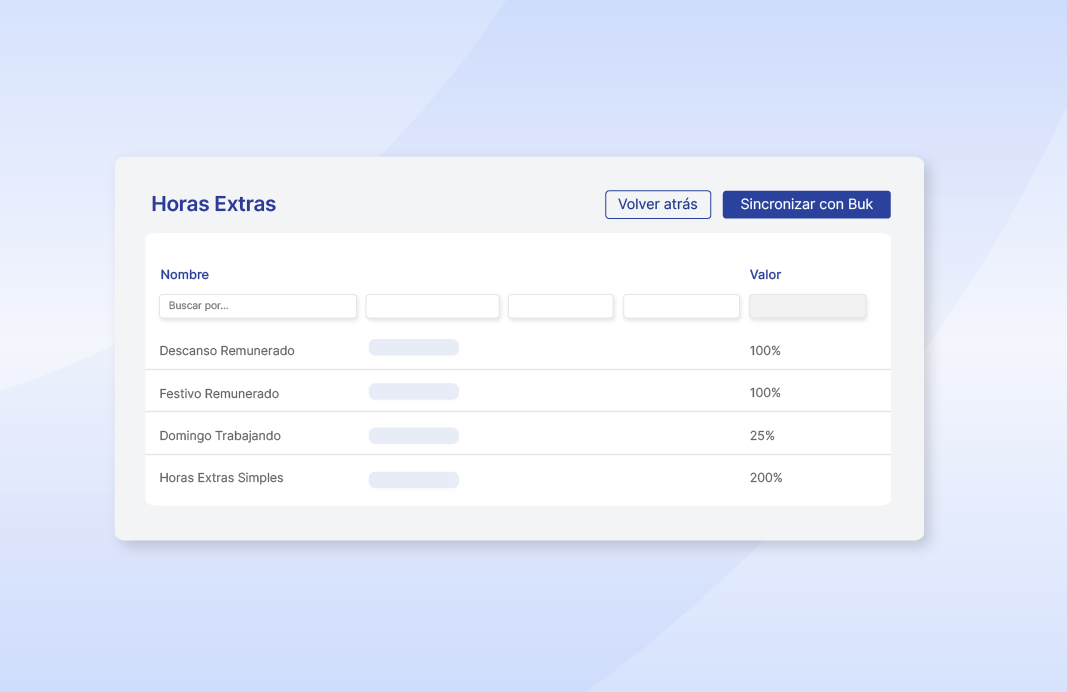Click the placeholder pill in Festivo Remunerado row
The image size is (1067, 692).
pyautogui.click(x=414, y=391)
